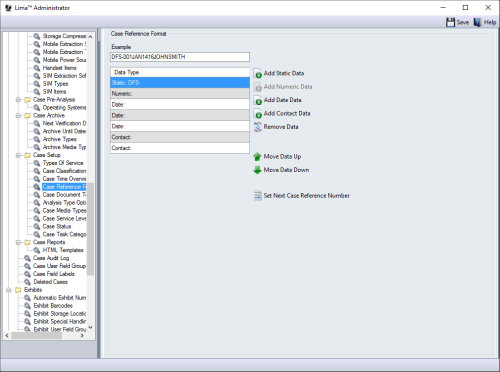Click the Help text in toolbar
Viewport: 500px width, 372px height.
[x=490, y=22]
